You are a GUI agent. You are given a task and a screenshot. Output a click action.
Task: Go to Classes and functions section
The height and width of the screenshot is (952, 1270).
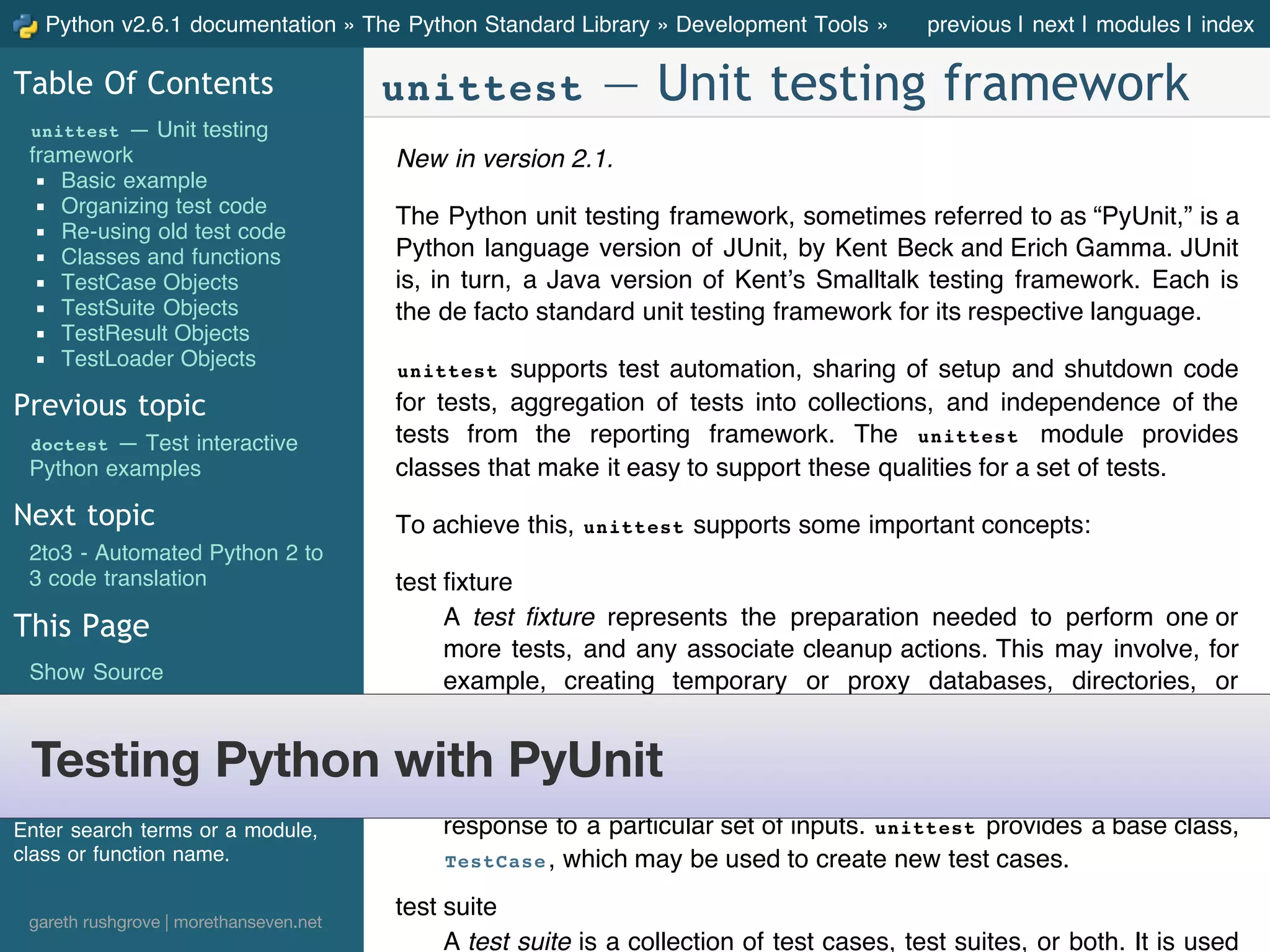tap(171, 257)
